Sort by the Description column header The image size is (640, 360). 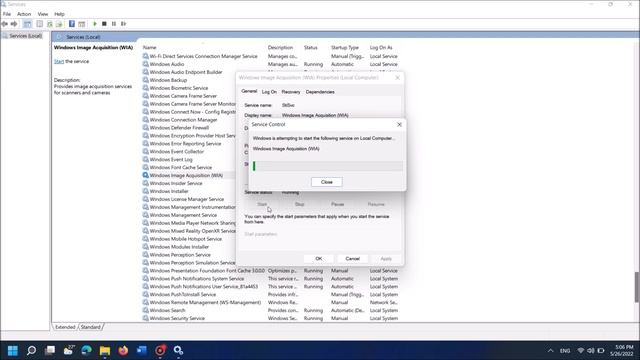tap(280, 48)
